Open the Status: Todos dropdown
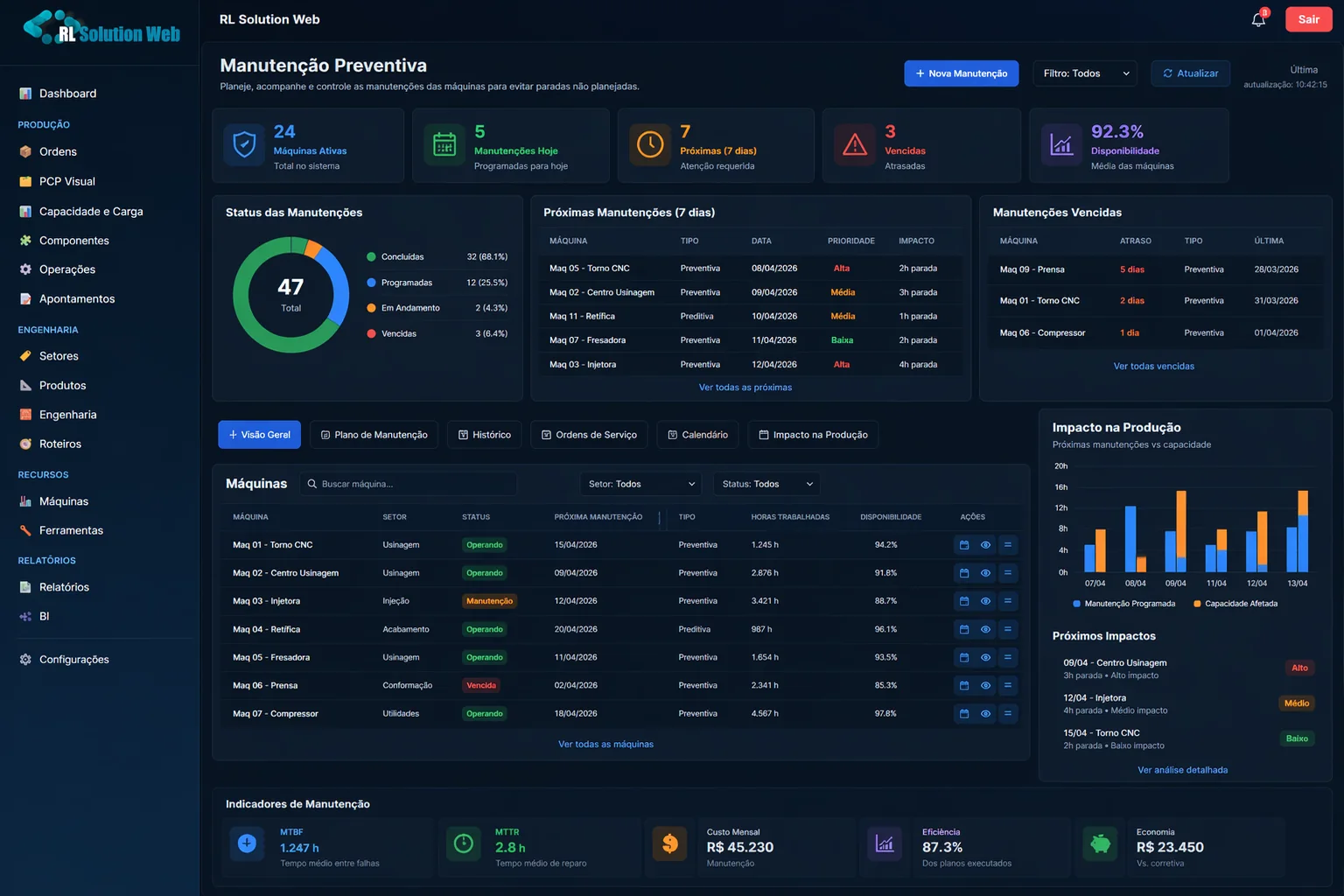 click(x=767, y=484)
